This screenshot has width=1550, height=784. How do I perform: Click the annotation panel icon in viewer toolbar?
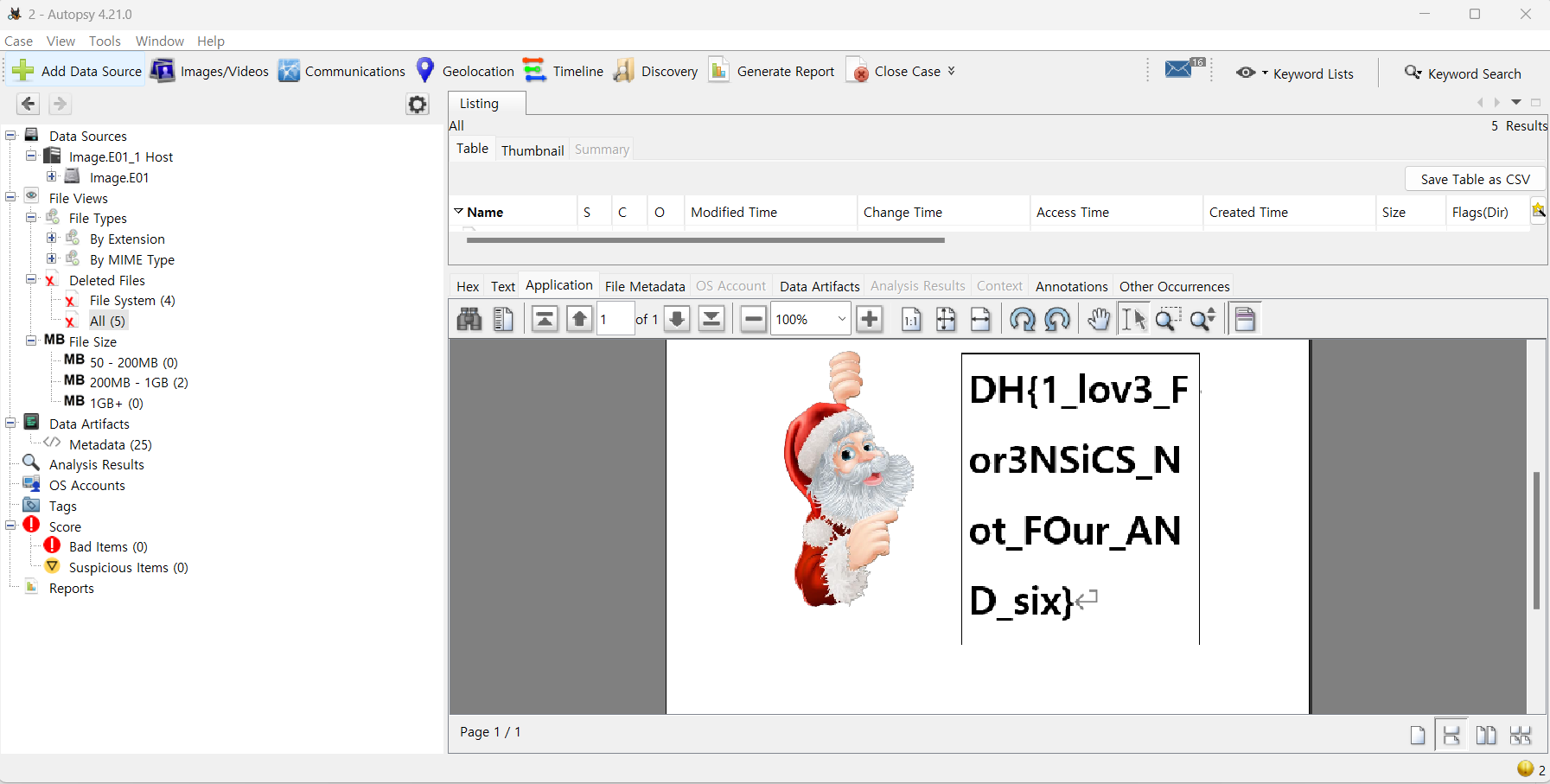coord(1245,319)
